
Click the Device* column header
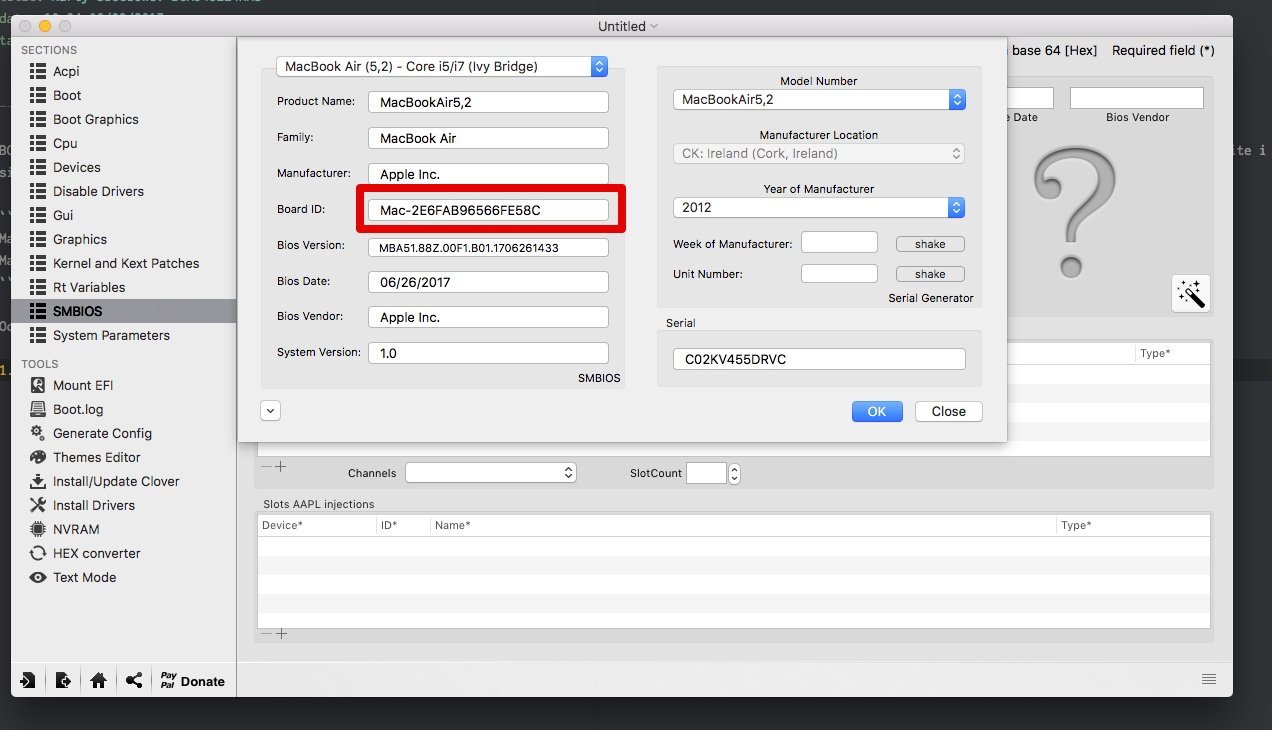[x=317, y=525]
